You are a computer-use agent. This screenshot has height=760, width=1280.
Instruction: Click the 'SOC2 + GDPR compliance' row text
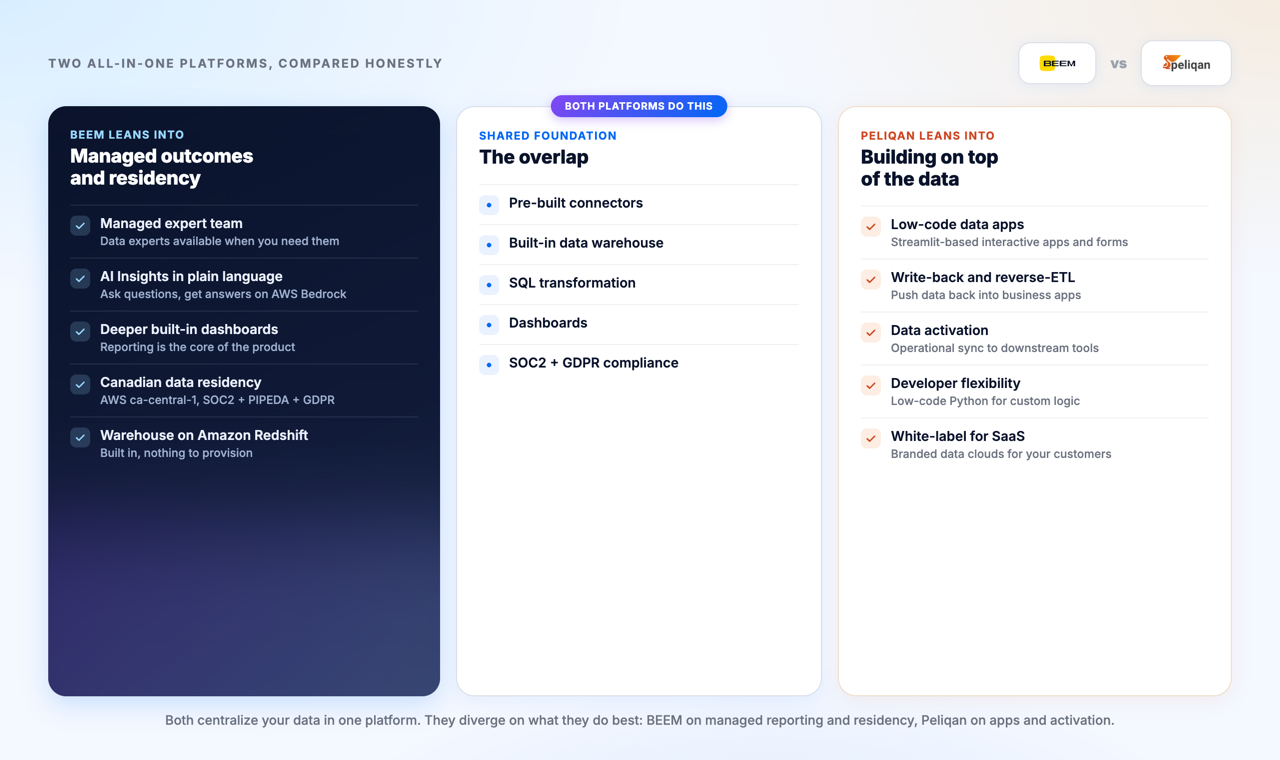tap(594, 363)
